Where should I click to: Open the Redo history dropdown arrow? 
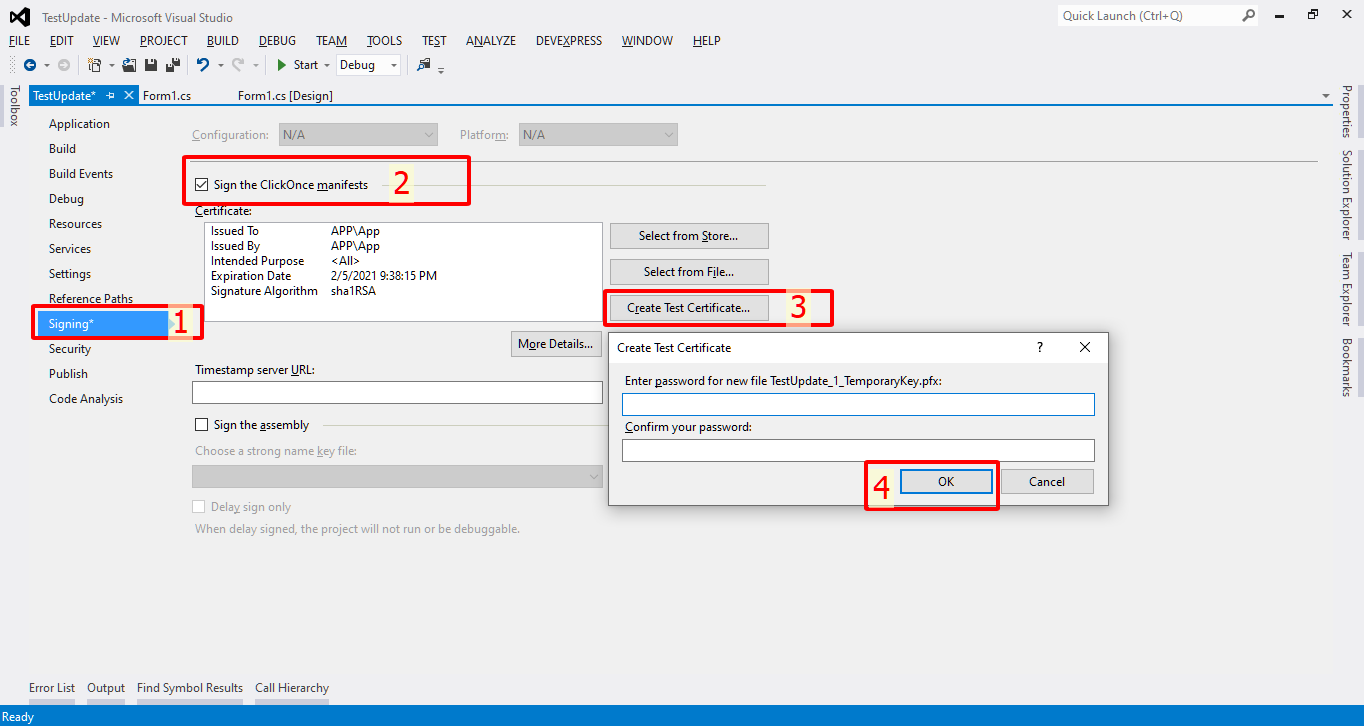255,65
